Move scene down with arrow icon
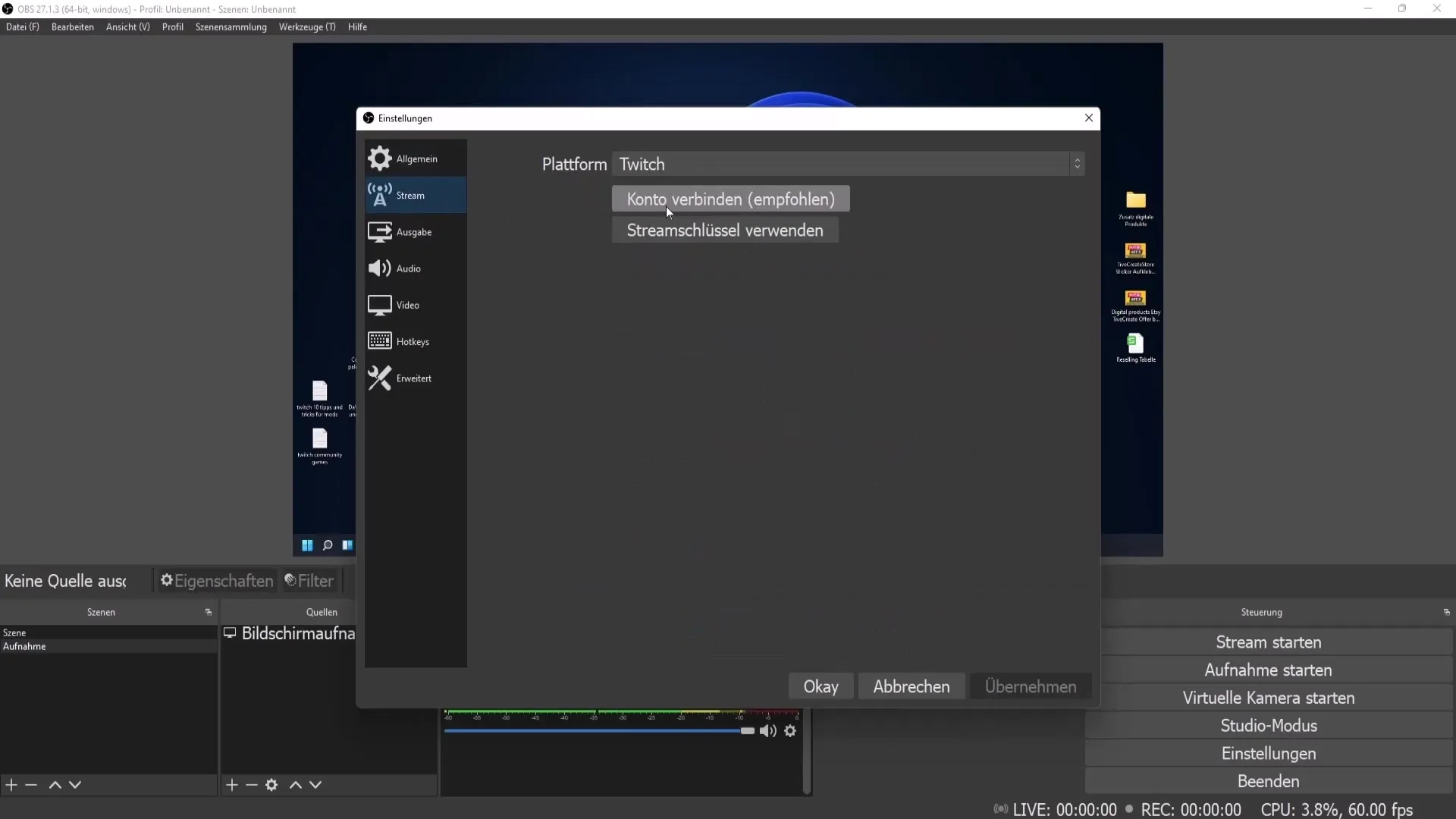Screen dimensions: 1456x819 point(75,785)
